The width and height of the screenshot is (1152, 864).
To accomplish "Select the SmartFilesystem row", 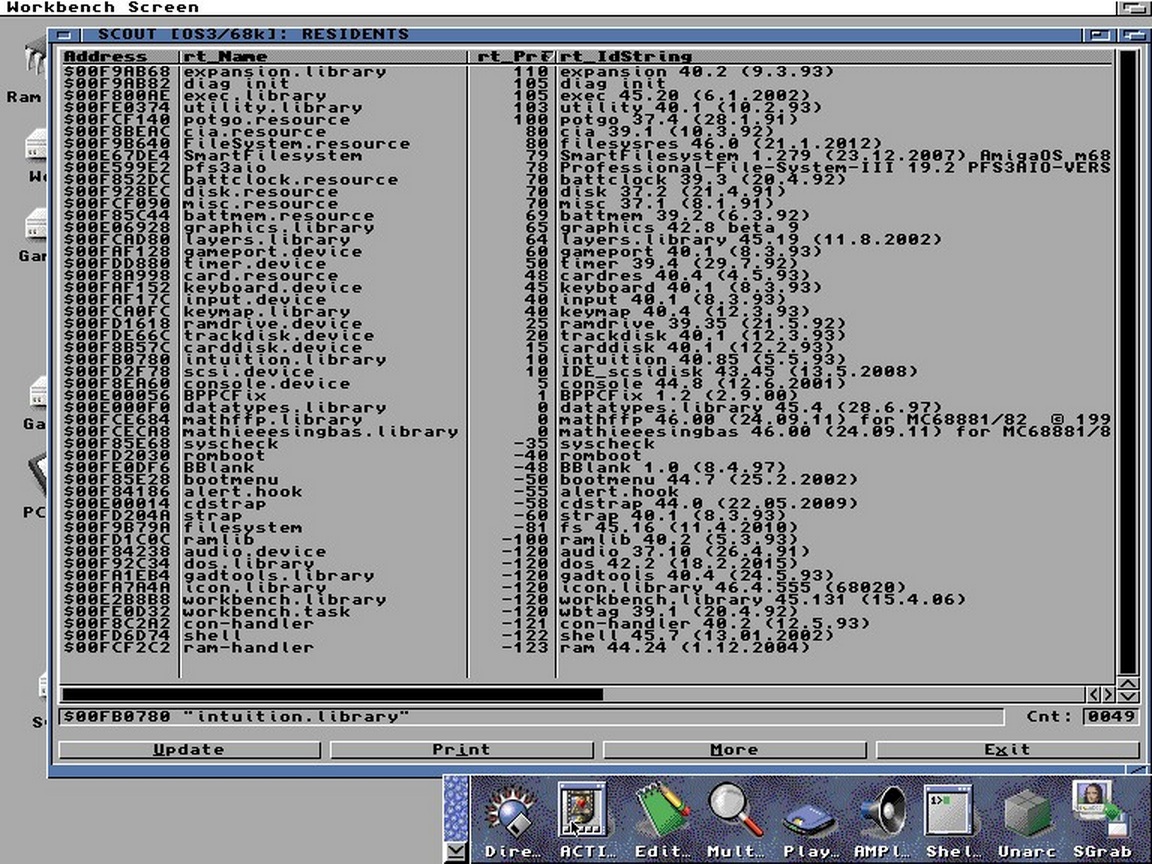I will click(x=586, y=155).
